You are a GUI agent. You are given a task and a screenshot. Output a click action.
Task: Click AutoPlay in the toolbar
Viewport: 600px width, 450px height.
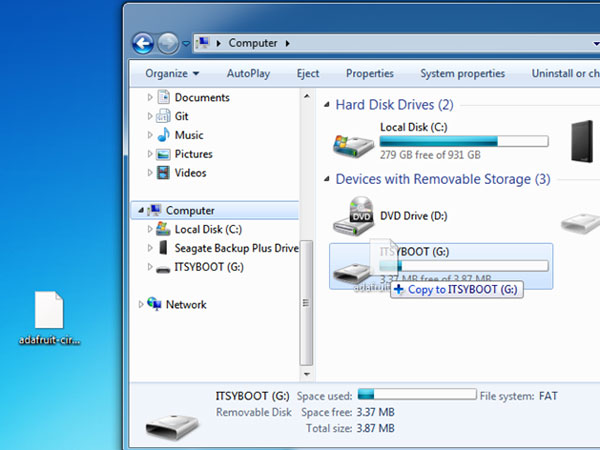(247, 73)
